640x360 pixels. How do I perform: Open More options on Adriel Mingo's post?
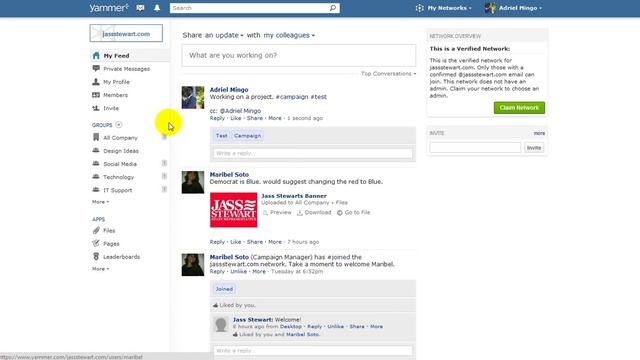click(275, 118)
